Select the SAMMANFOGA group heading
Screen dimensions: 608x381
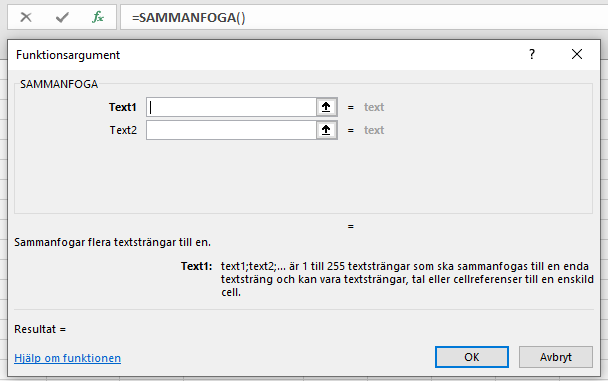[x=59, y=84]
